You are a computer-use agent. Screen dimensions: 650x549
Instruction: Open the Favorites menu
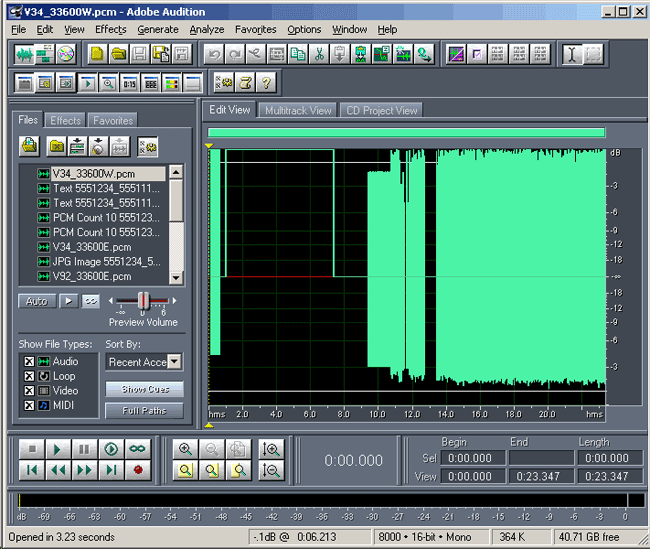coord(256,29)
